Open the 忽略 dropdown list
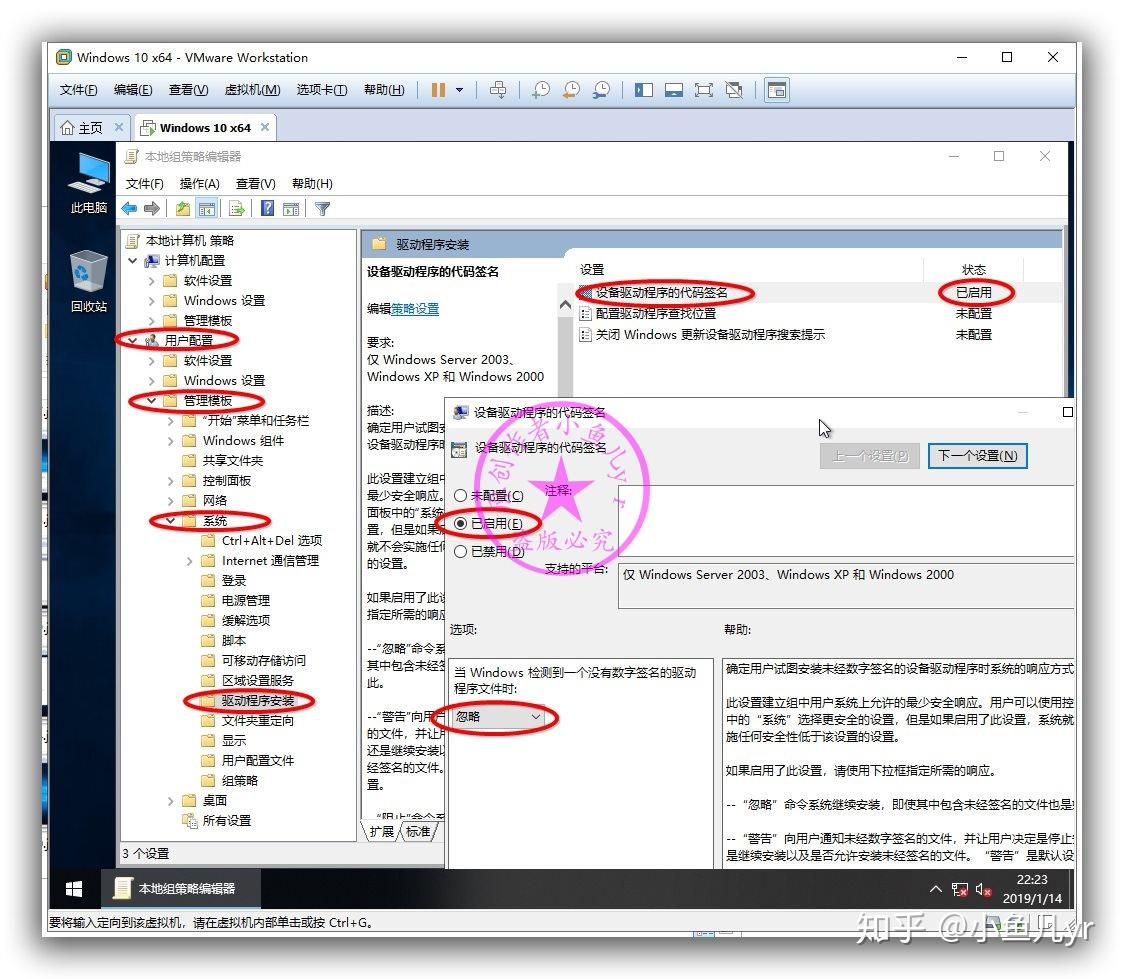Screen dimensions: 1124x979 tap(498, 717)
